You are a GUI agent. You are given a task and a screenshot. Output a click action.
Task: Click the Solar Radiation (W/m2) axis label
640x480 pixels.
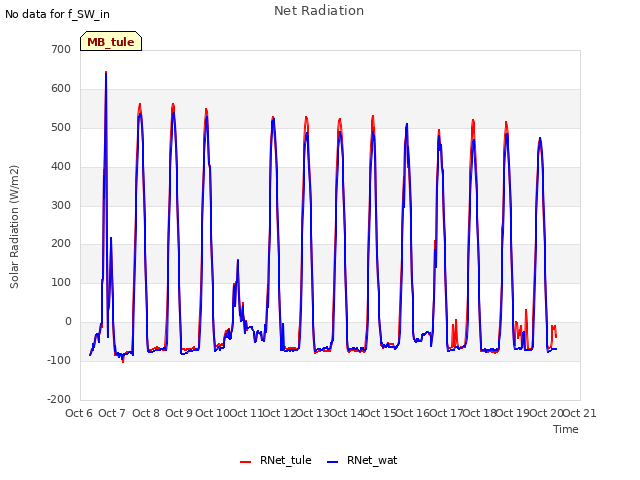14,227
